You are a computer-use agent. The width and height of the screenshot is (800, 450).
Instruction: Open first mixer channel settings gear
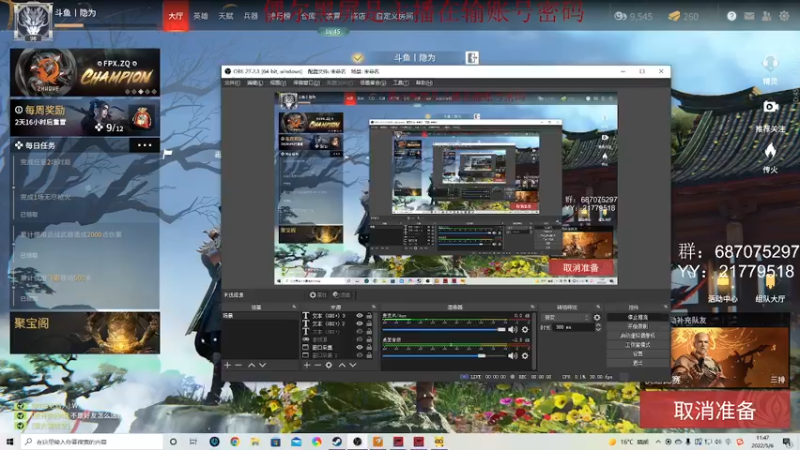pyautogui.click(x=525, y=330)
